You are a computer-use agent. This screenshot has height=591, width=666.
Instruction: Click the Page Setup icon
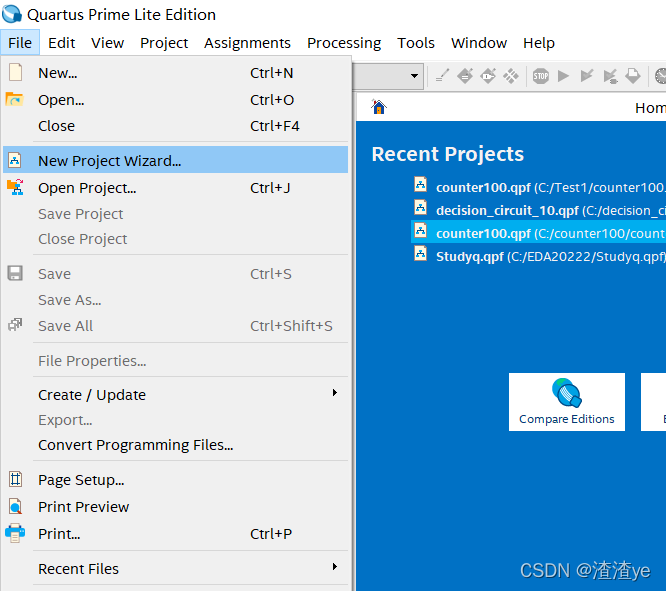(15, 479)
